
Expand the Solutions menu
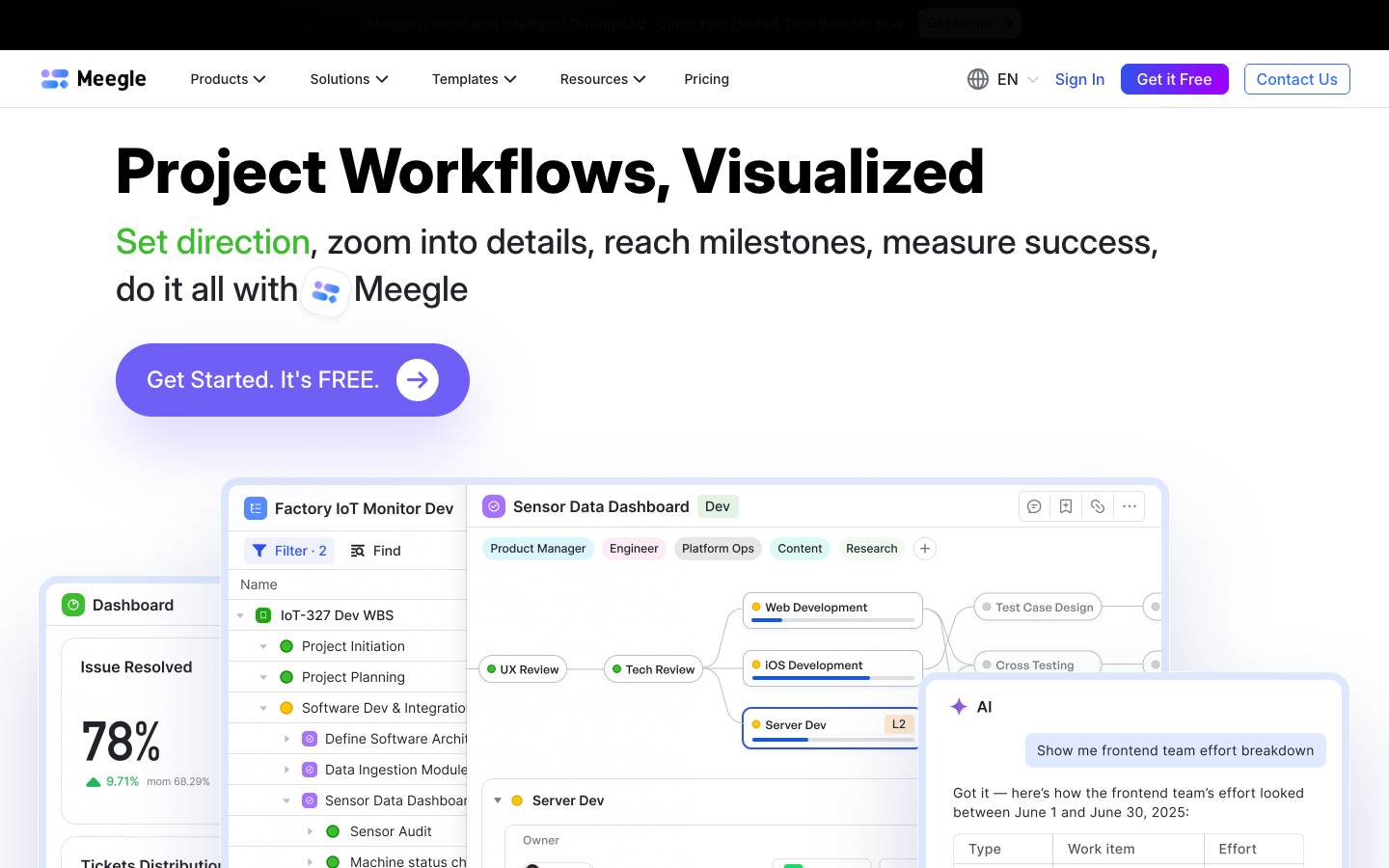pyautogui.click(x=349, y=79)
